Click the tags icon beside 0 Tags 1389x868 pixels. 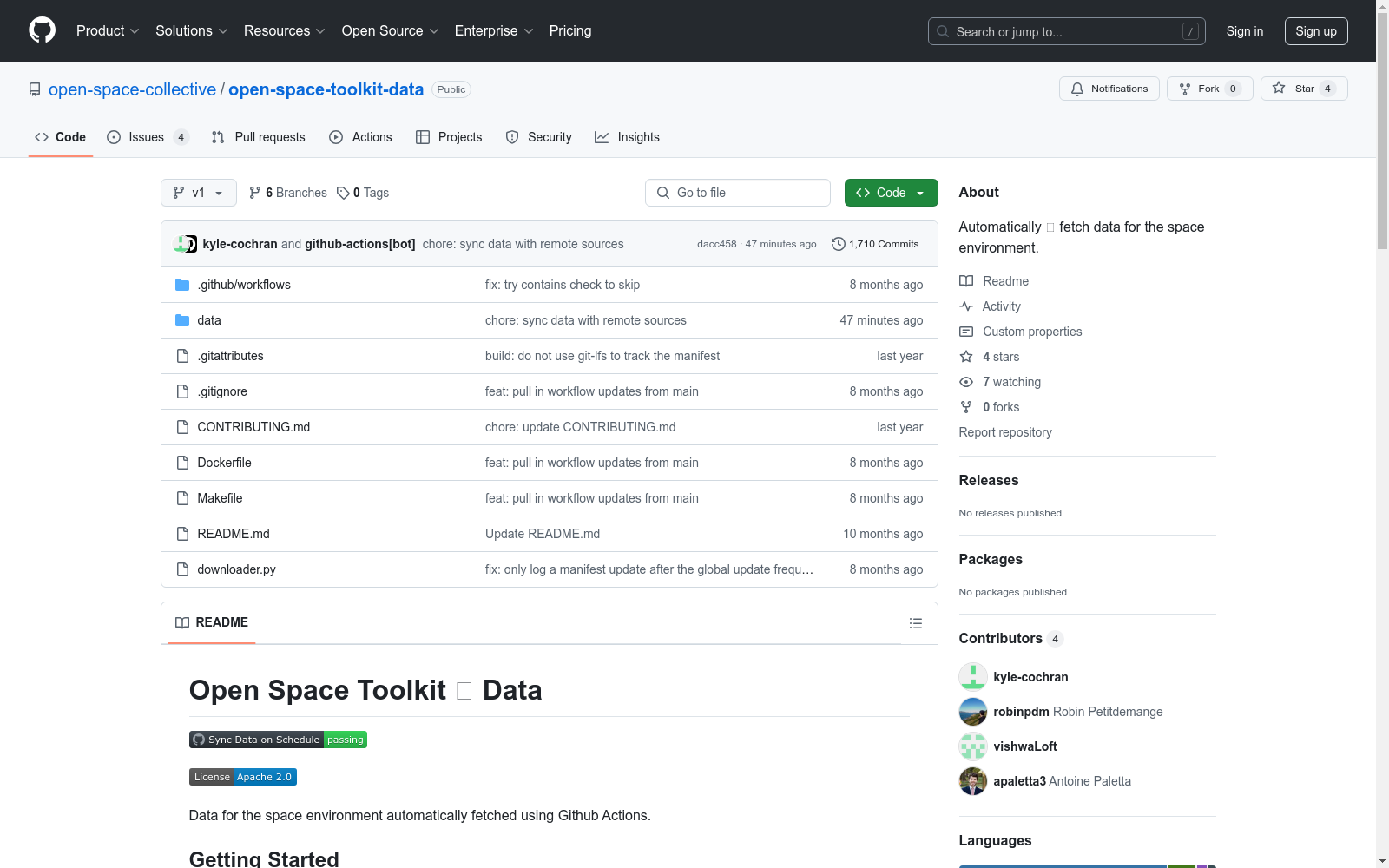[343, 193]
